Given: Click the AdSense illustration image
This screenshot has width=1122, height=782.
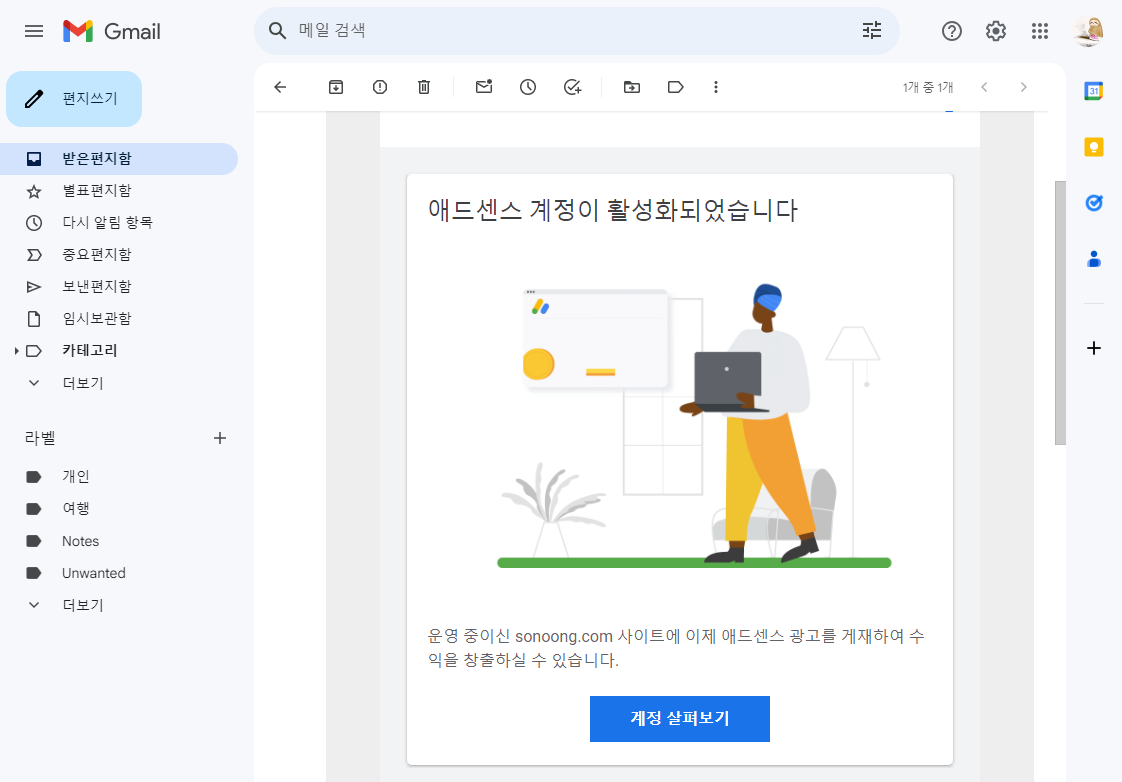Looking at the screenshot, I should (694, 426).
